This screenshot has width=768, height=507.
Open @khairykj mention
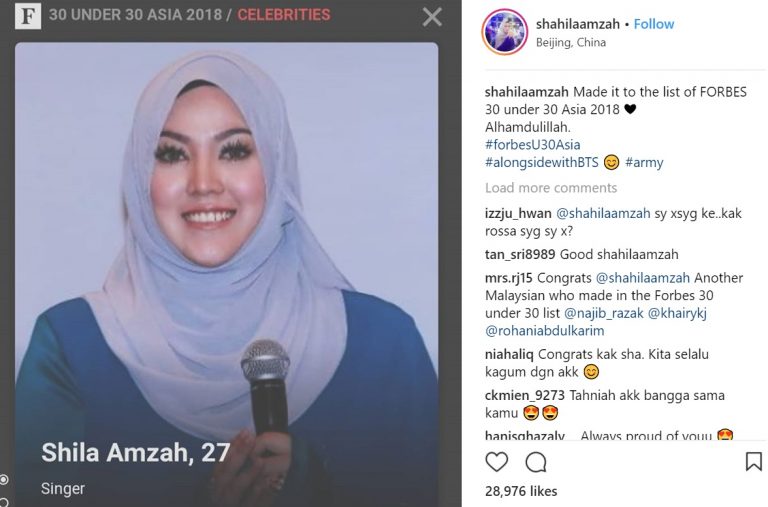click(x=677, y=313)
